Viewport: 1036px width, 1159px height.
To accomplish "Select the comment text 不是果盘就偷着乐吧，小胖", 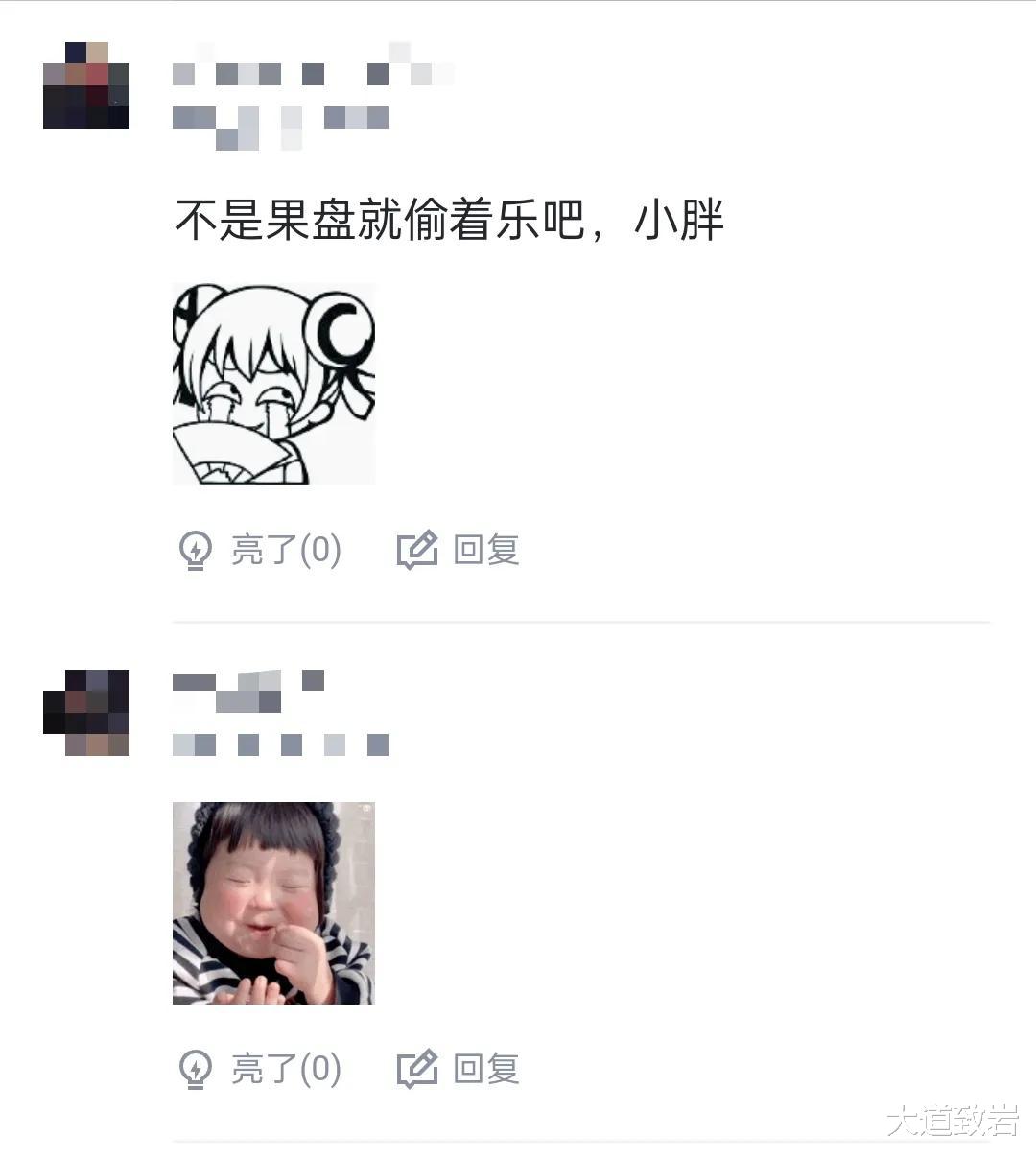I will pos(448,220).
